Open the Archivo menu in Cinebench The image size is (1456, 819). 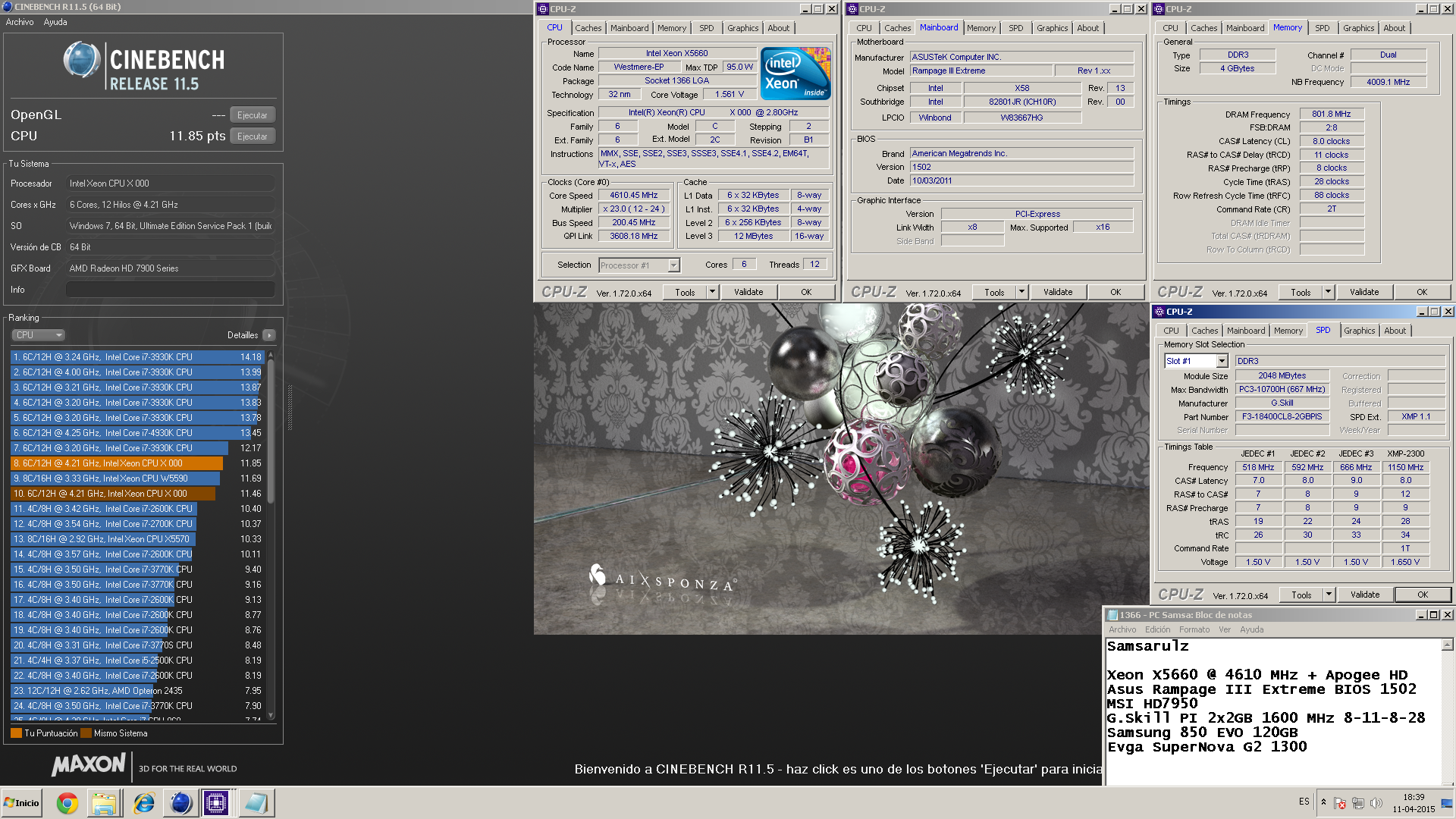click(x=20, y=22)
